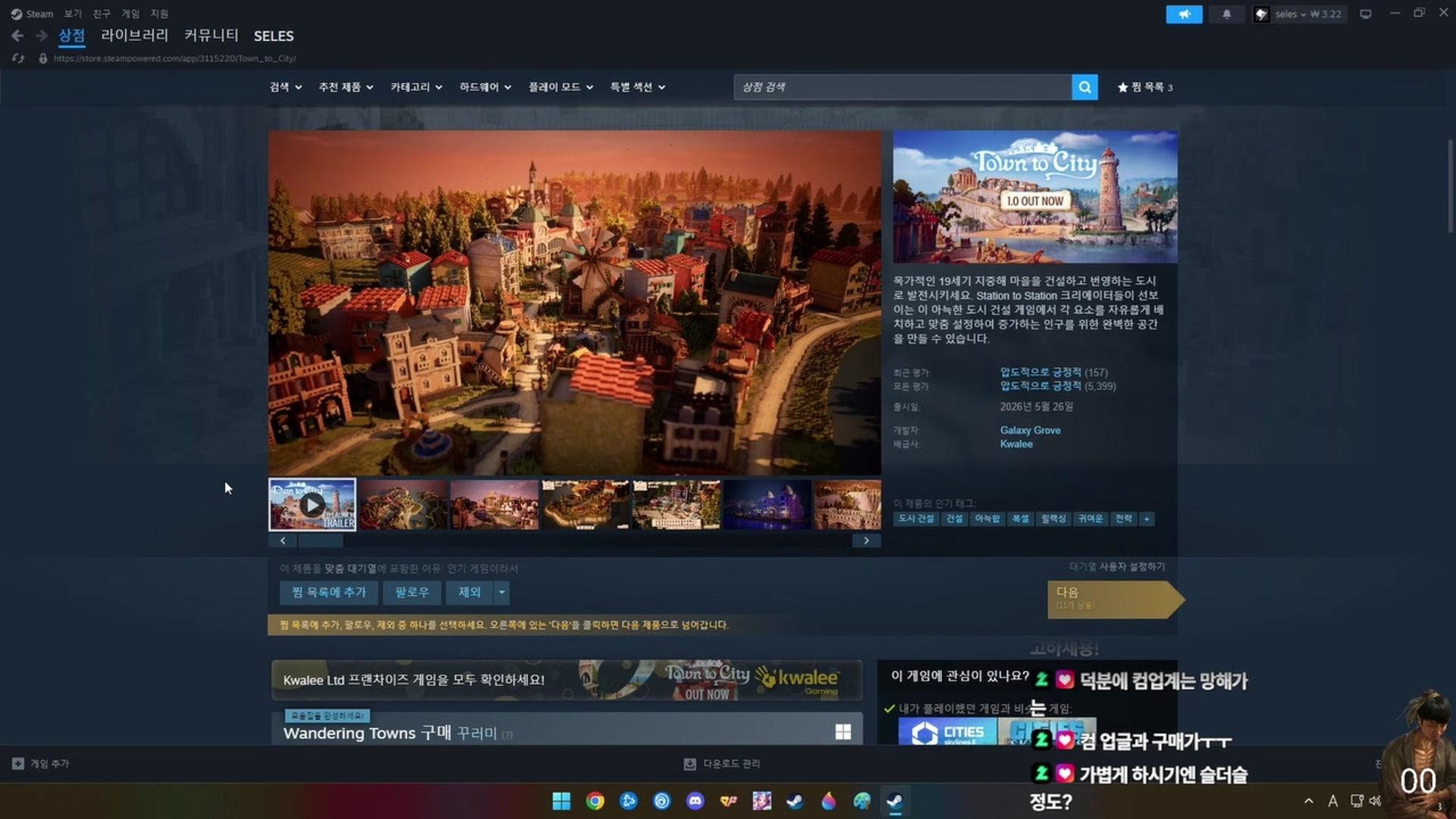Go back with the left arrow
Viewport: 1456px width, 819px height.
(17, 36)
